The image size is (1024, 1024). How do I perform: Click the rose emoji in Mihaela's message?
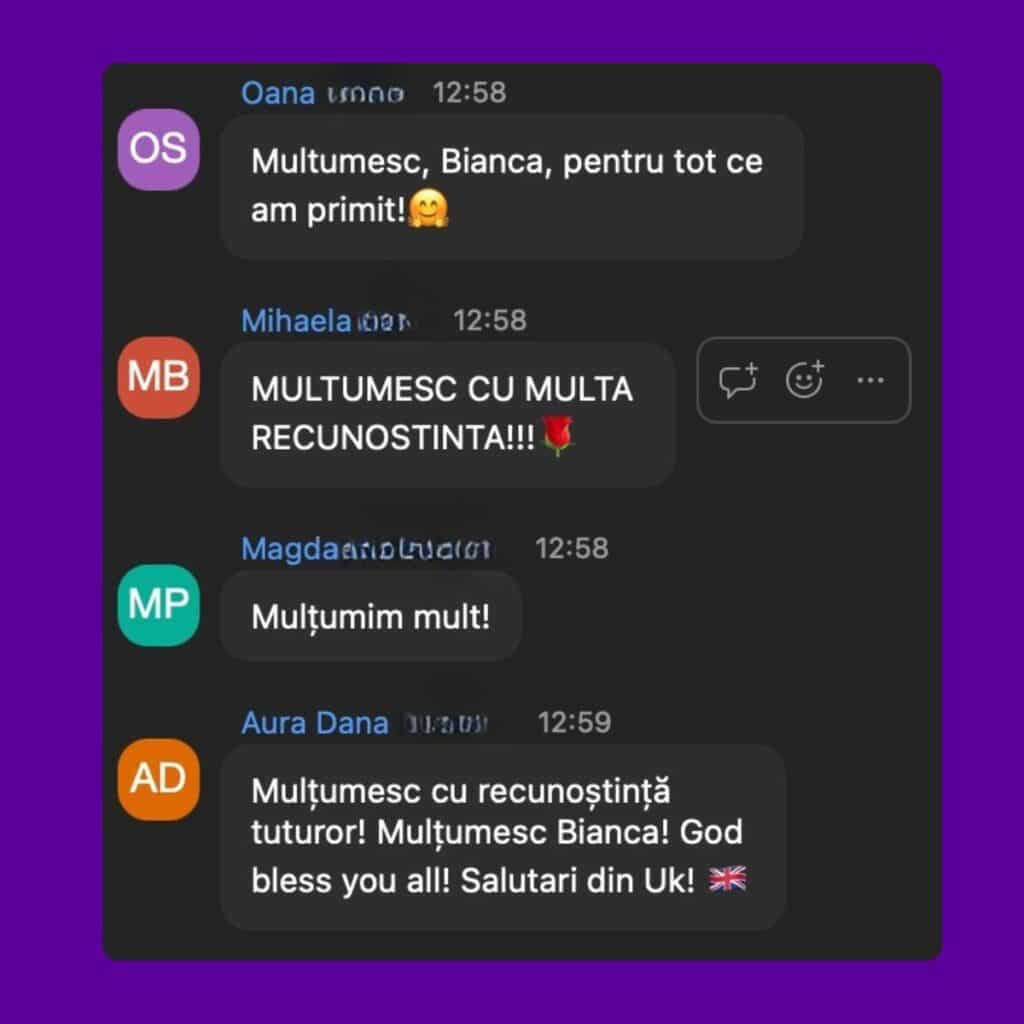click(558, 436)
